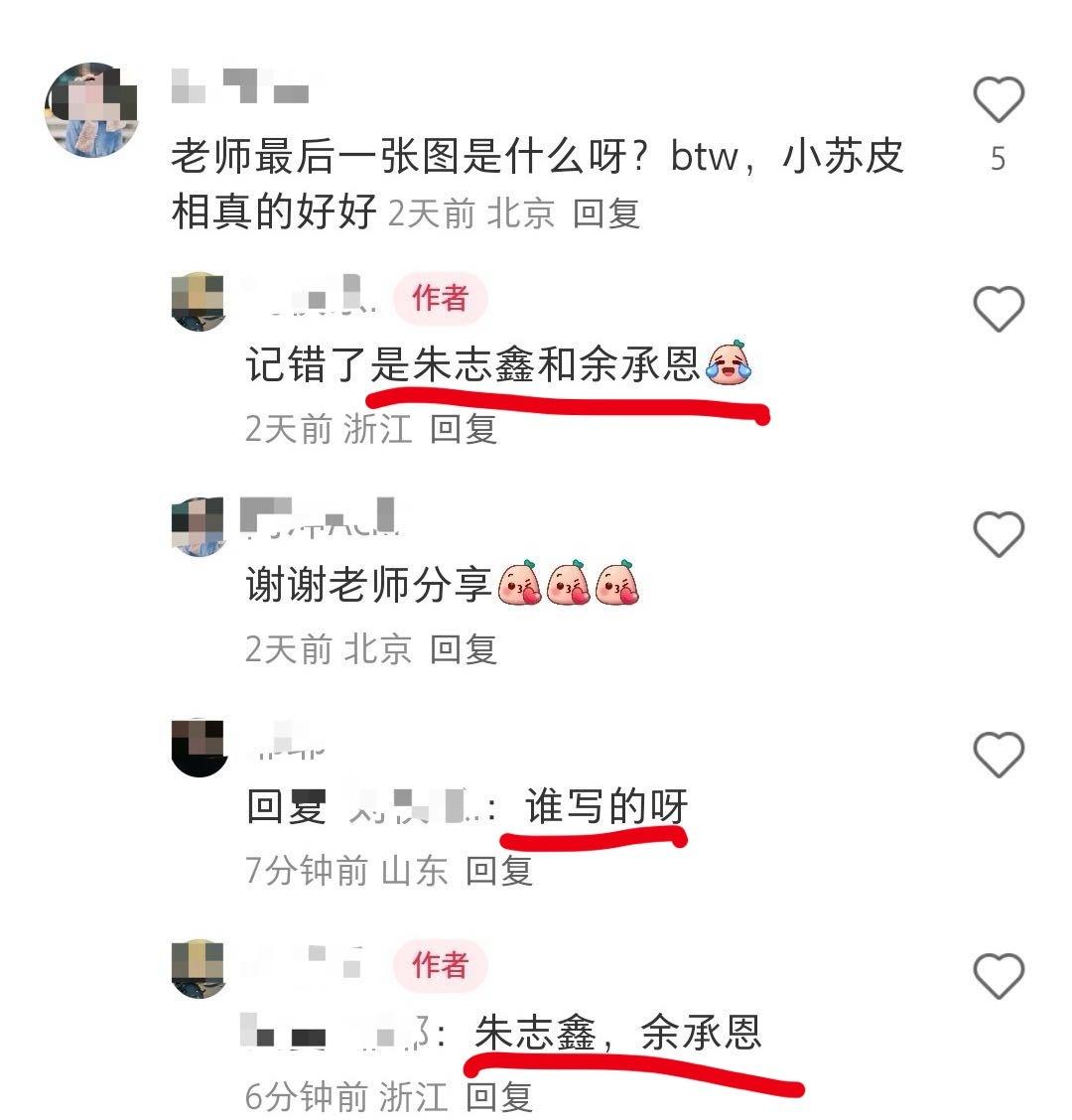This screenshot has width=1072, height=1120.
Task: Like the 谁写的呀 reply
Action: tap(999, 755)
